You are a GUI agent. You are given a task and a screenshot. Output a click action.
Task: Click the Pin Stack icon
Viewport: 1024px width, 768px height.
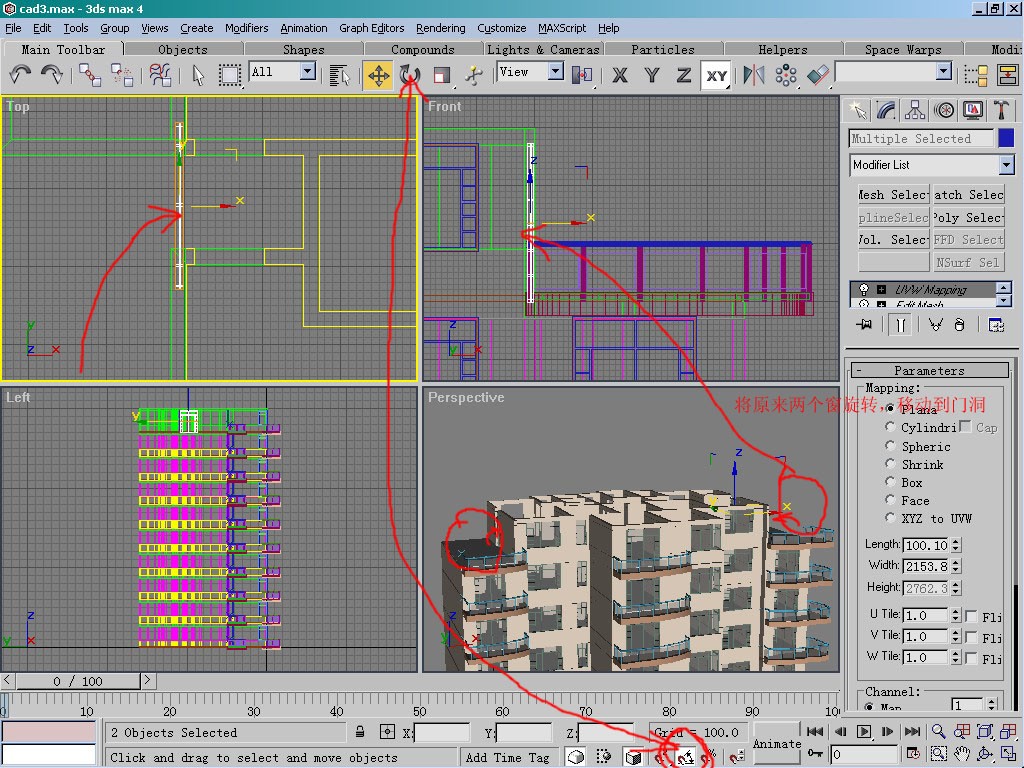tap(864, 324)
